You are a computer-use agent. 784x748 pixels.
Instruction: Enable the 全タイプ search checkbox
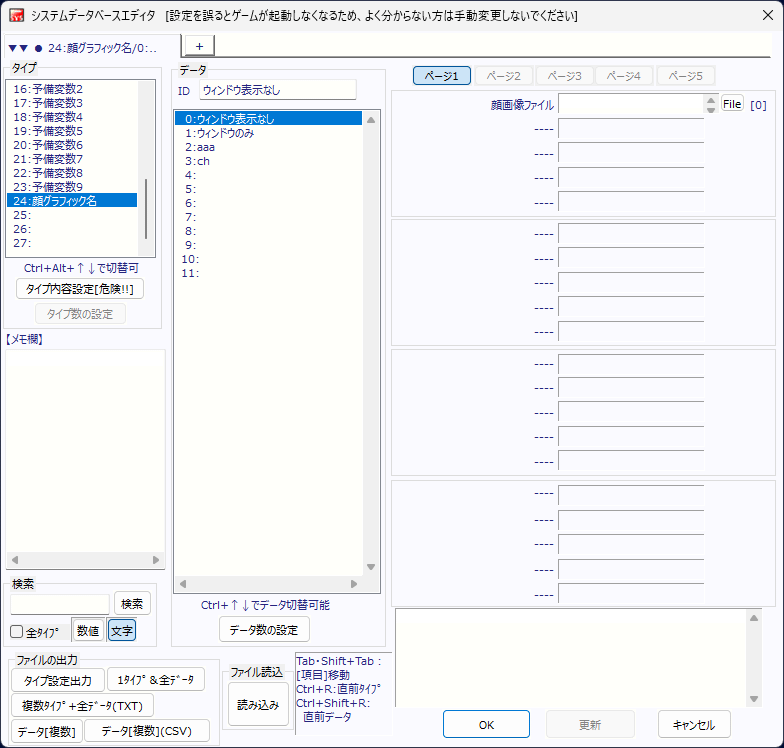17,632
